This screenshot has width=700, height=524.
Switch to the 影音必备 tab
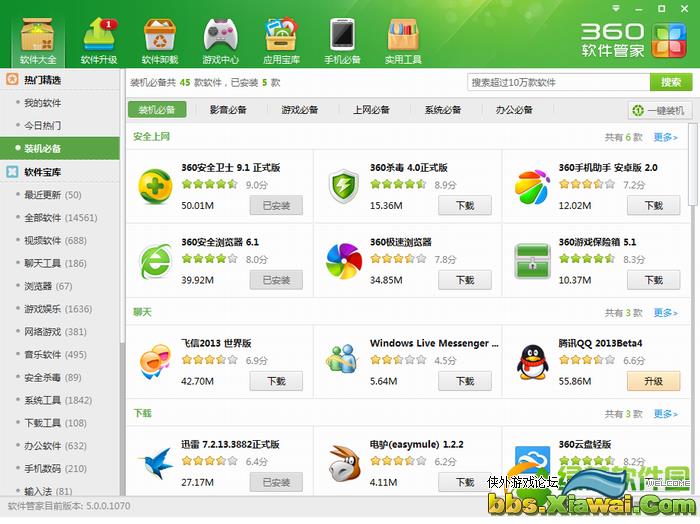point(228,109)
